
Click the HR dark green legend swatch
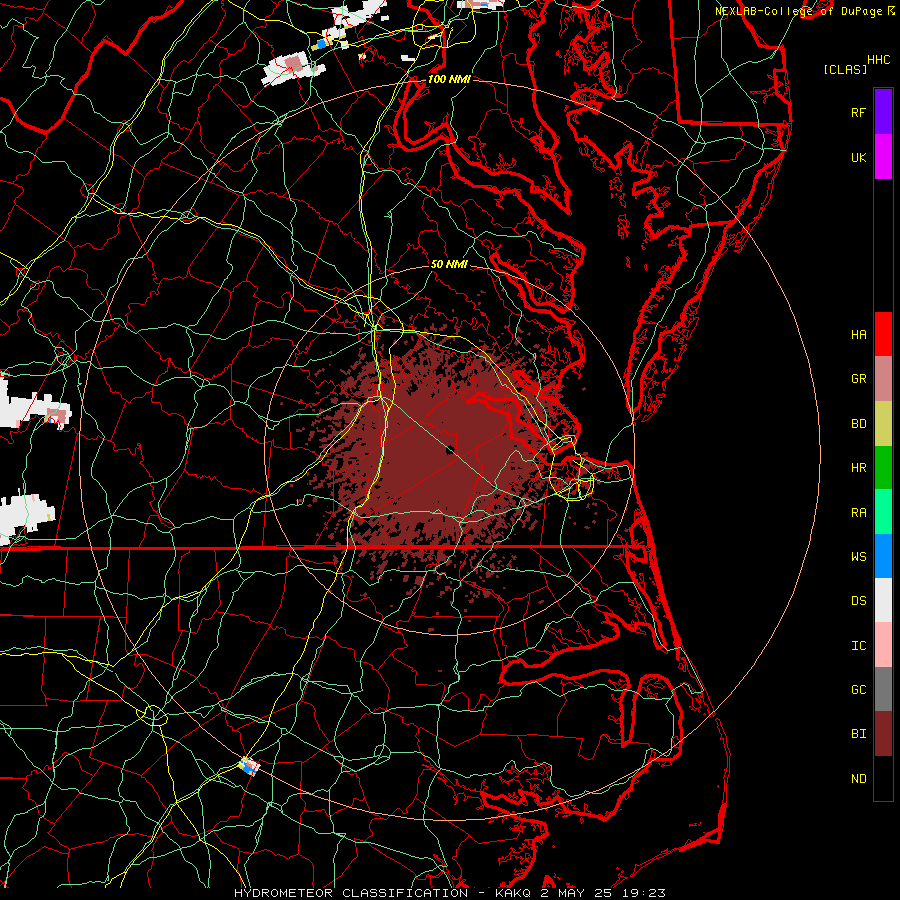[883, 468]
